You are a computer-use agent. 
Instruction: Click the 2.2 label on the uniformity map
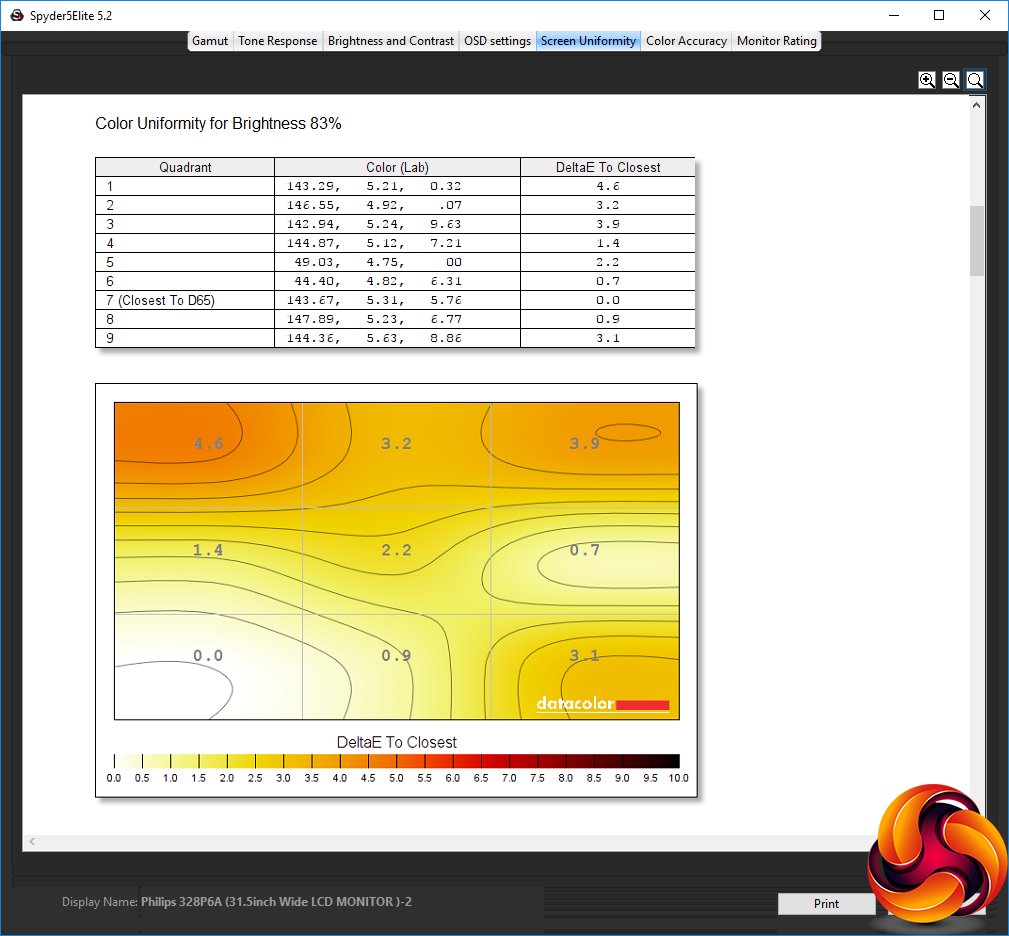(396, 550)
